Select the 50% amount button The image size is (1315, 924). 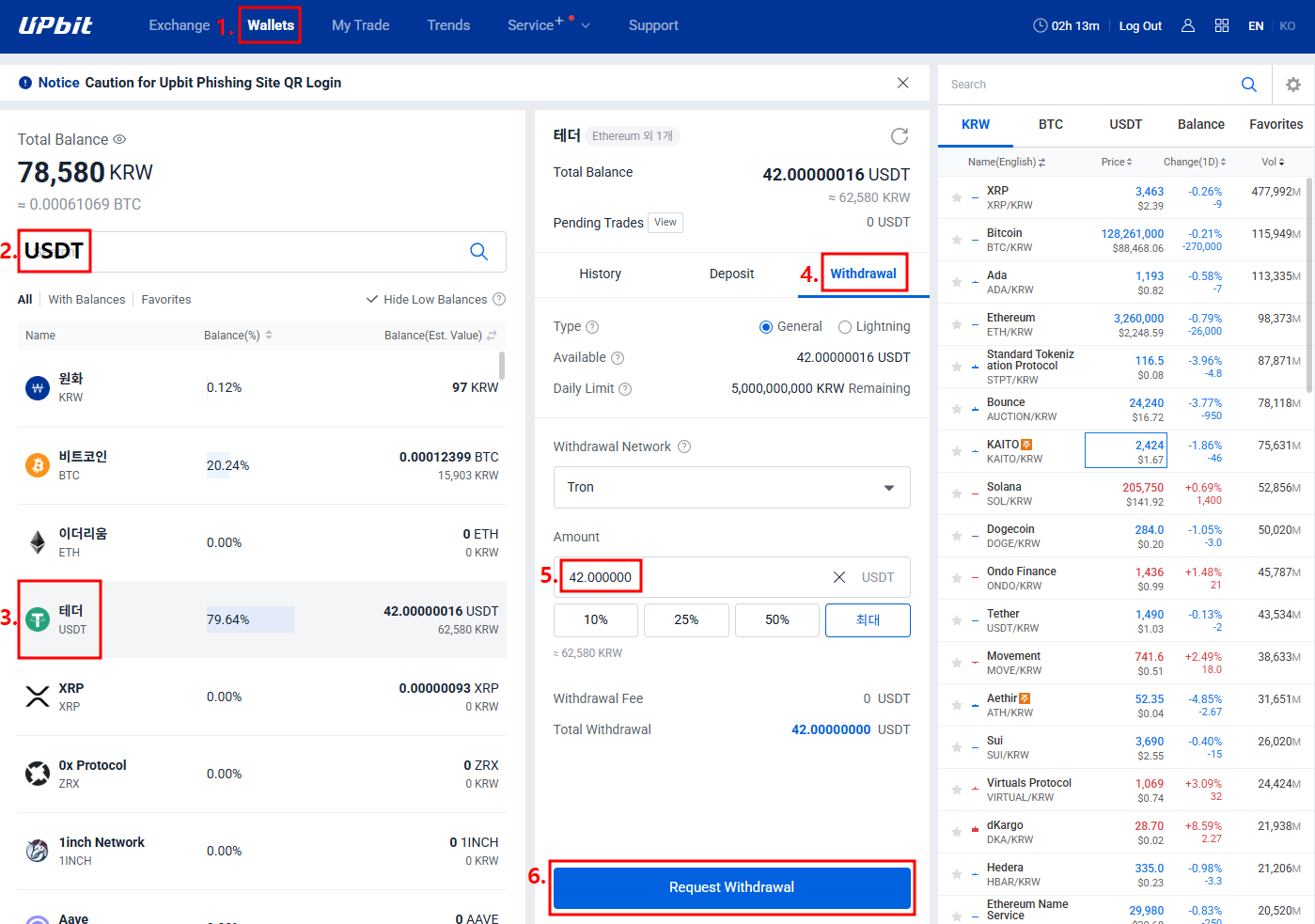click(x=776, y=620)
